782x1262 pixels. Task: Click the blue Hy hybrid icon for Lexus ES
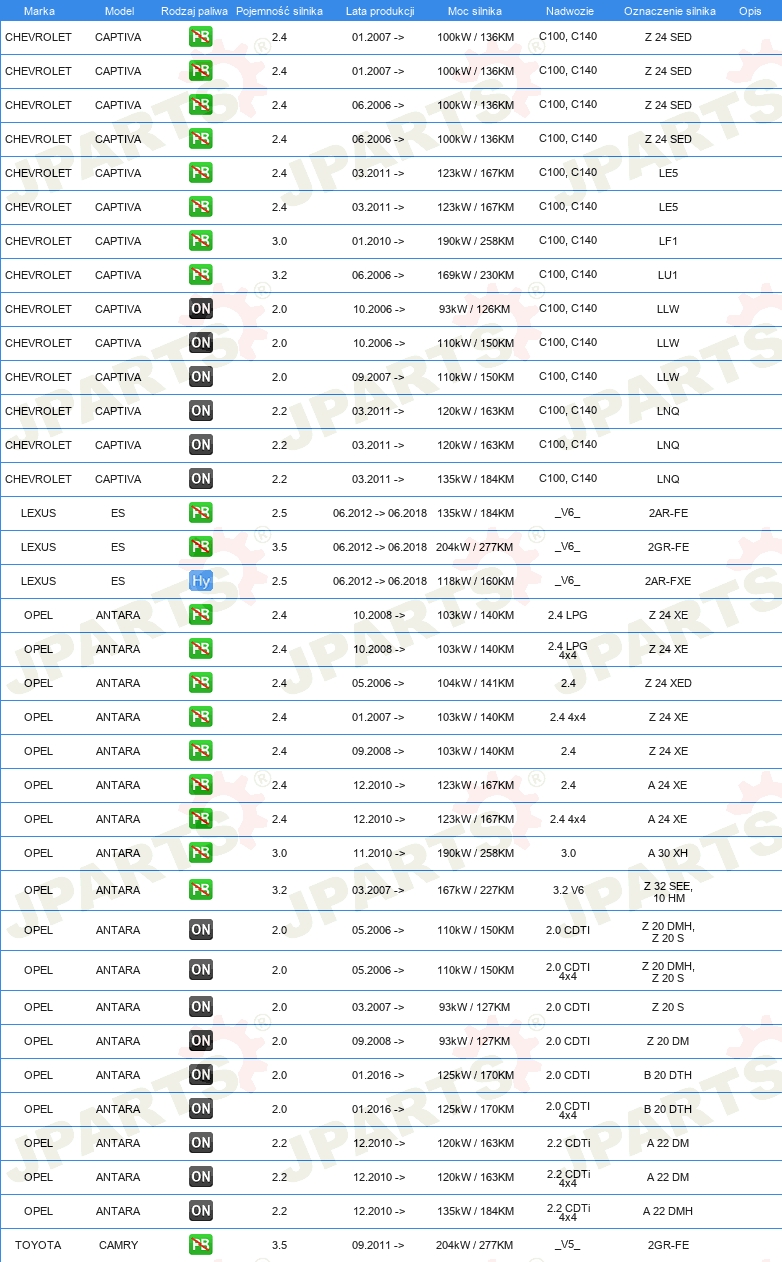[x=201, y=581]
